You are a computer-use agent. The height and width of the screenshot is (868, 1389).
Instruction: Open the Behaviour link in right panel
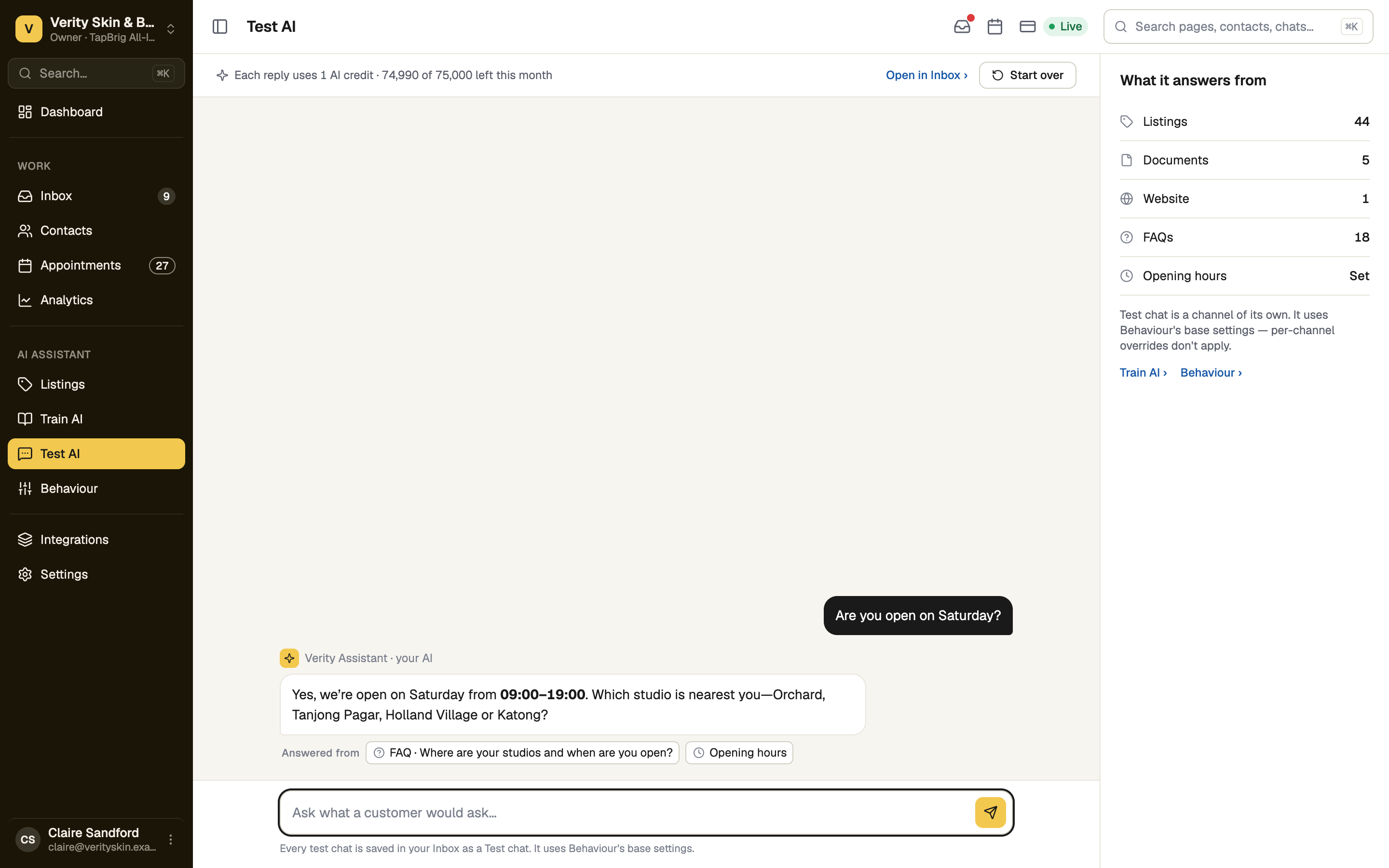[1211, 373]
